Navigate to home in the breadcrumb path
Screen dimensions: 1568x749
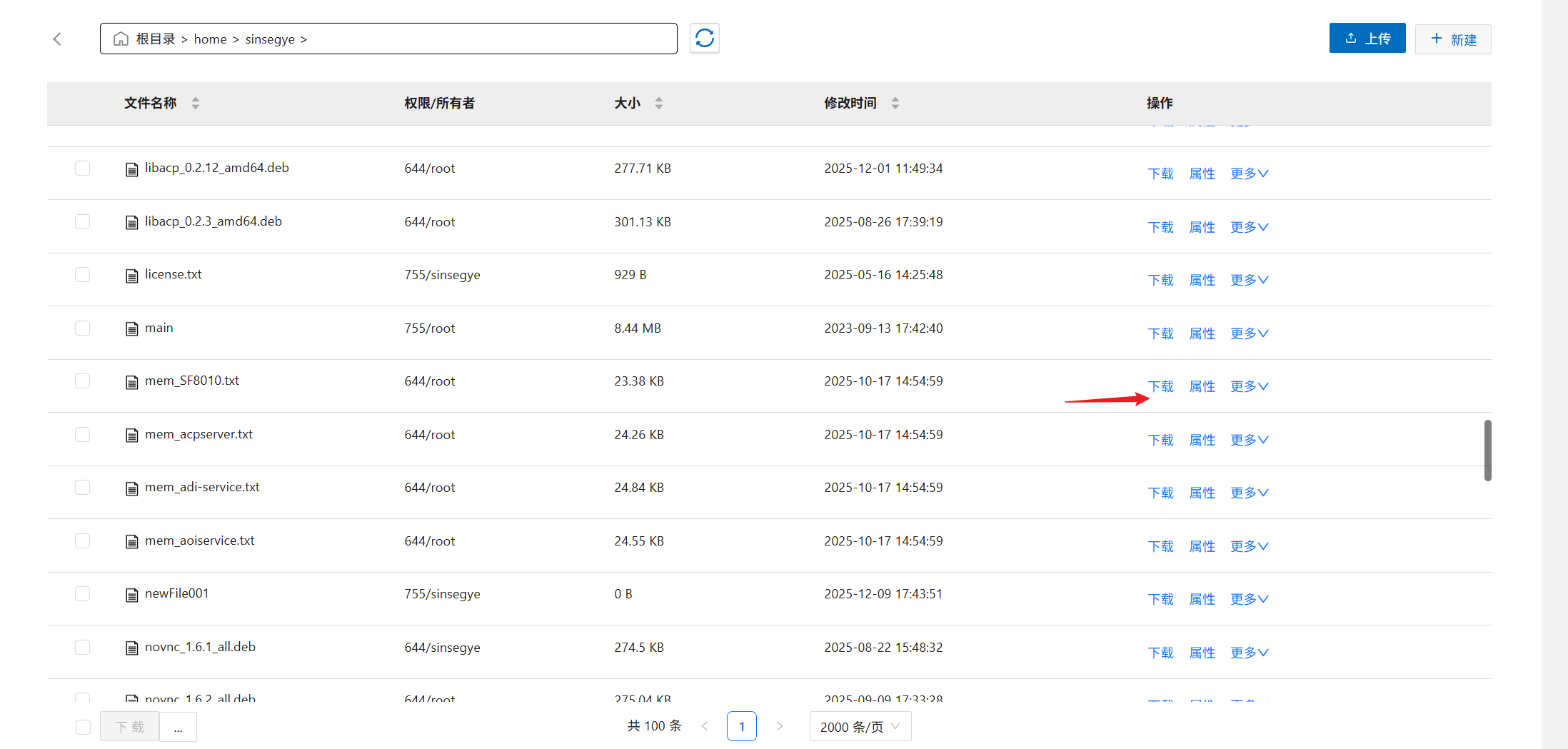[210, 39]
